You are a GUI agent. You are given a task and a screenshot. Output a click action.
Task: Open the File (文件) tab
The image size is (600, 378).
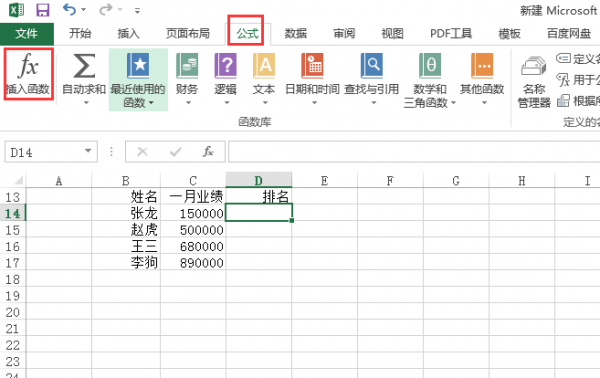point(27,34)
